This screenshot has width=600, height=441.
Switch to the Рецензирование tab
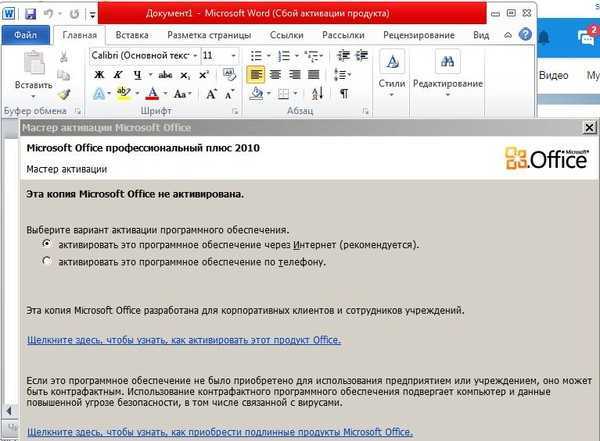pos(419,35)
